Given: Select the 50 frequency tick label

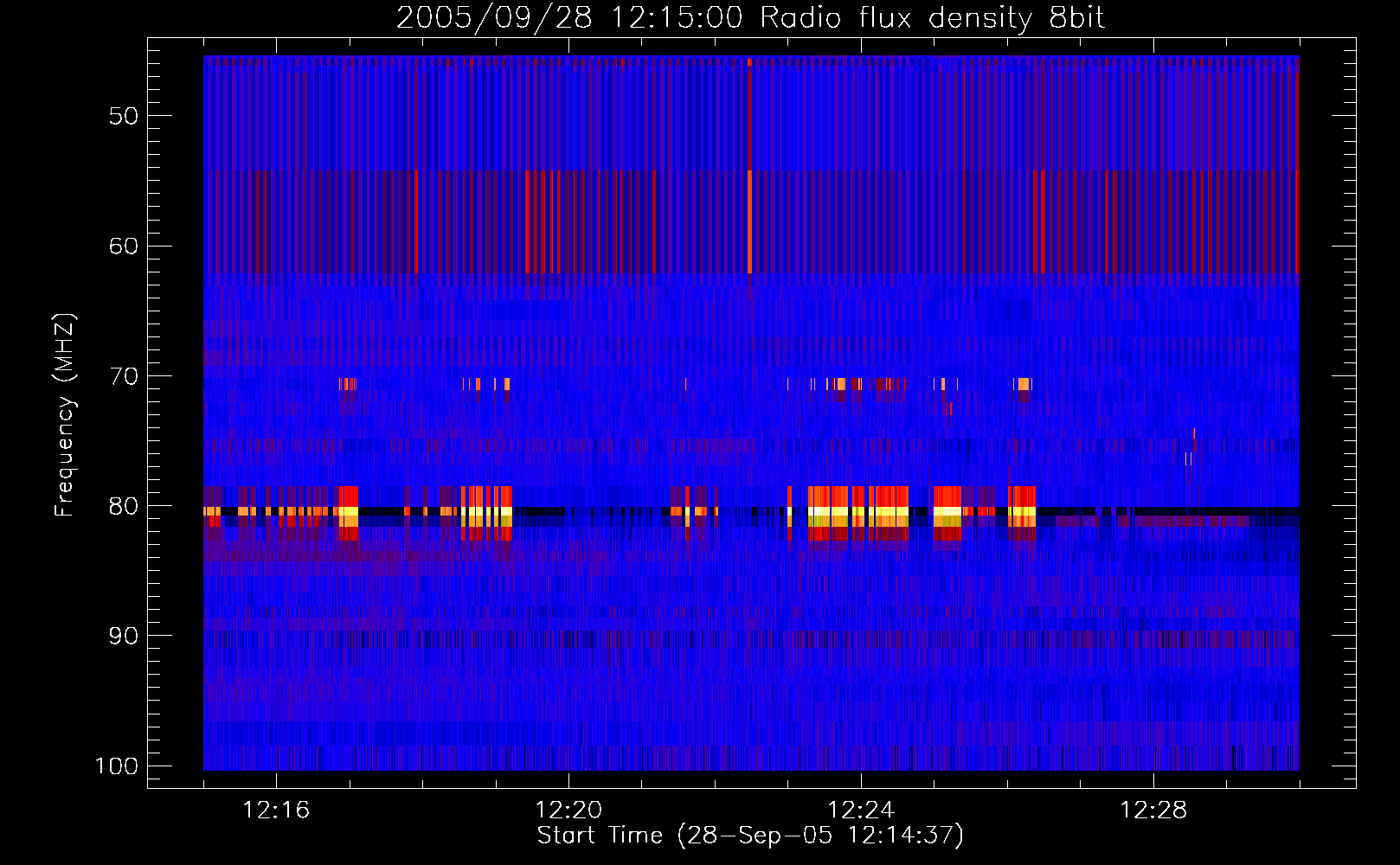Looking at the screenshot, I should pyautogui.click(x=124, y=117).
